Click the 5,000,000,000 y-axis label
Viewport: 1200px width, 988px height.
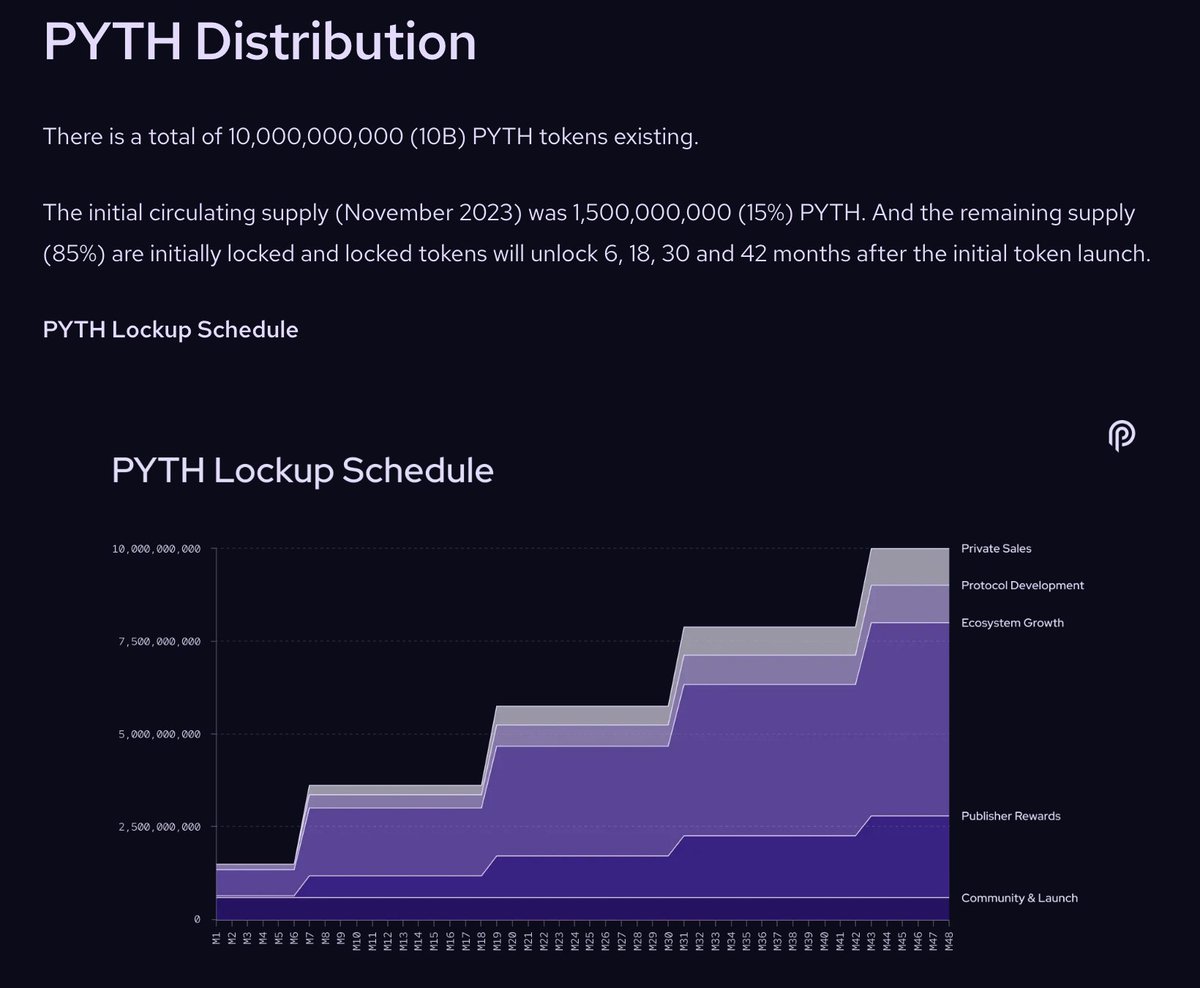pos(160,734)
